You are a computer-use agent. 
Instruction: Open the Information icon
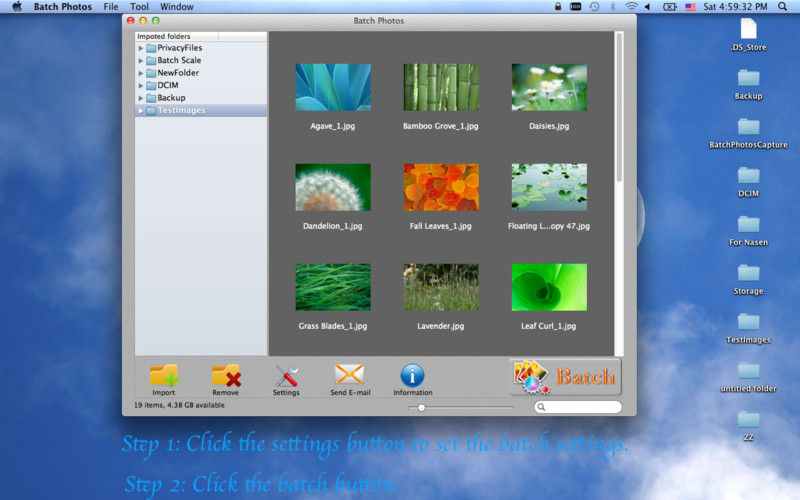412,376
